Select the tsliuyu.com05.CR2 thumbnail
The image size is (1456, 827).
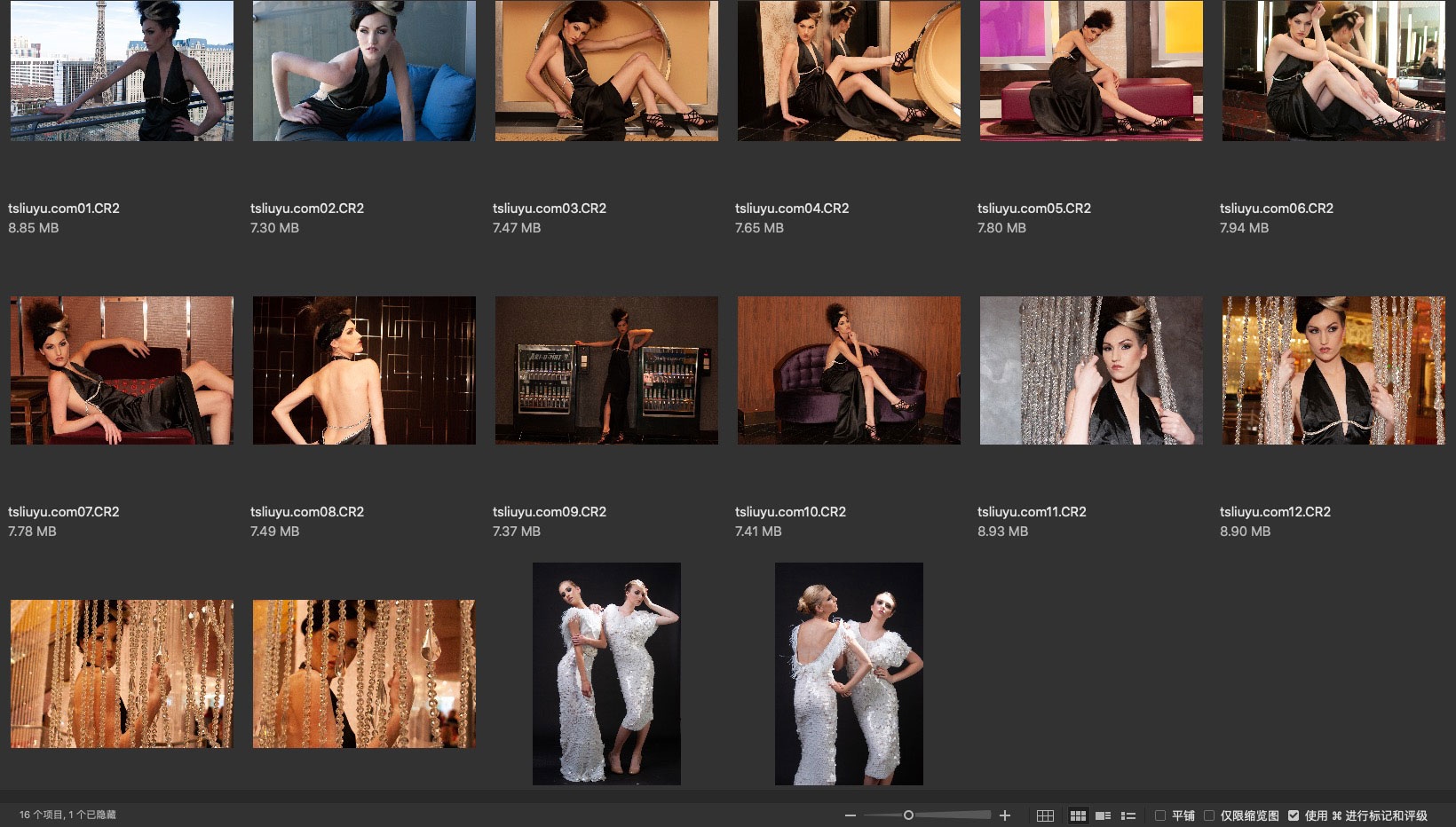(x=1091, y=71)
